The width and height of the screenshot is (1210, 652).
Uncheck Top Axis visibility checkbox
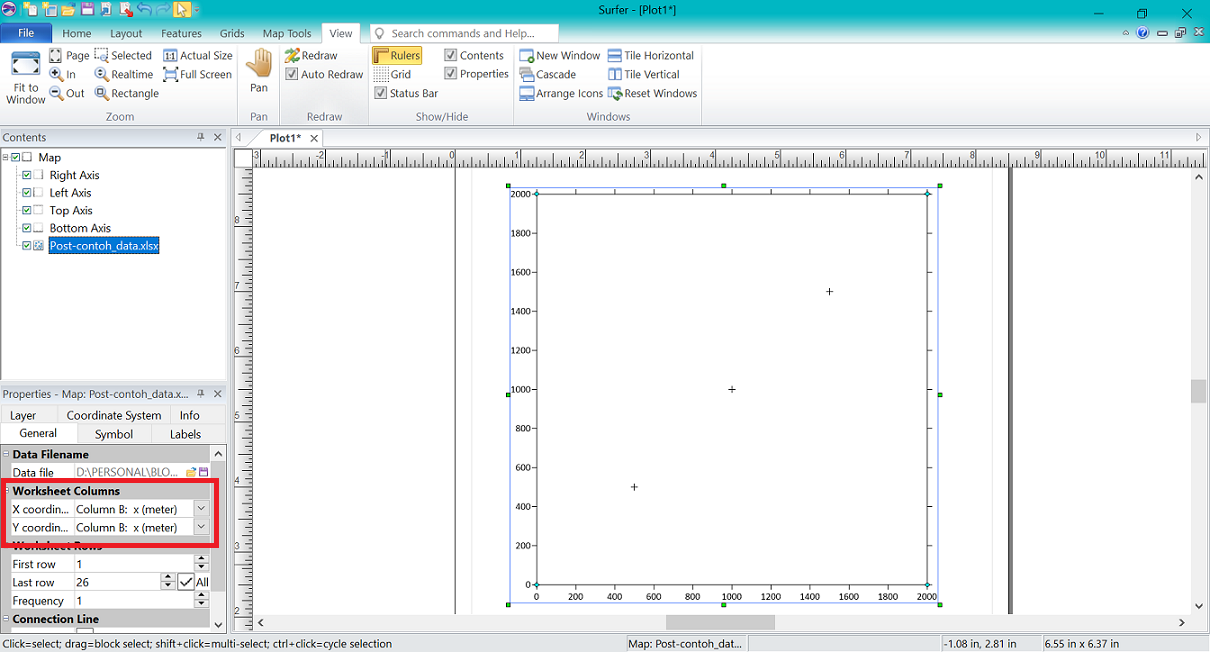point(27,210)
